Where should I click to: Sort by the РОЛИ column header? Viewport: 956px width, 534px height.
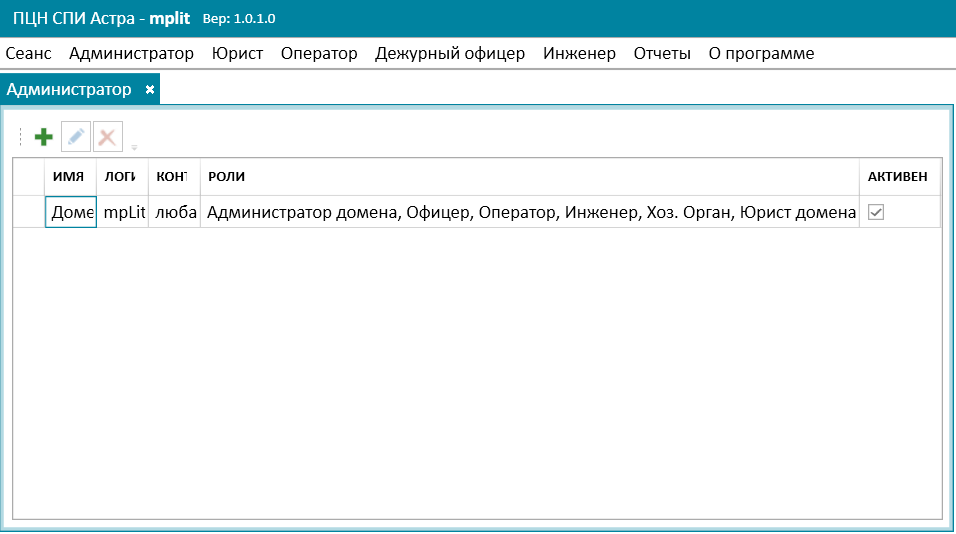pyautogui.click(x=529, y=177)
